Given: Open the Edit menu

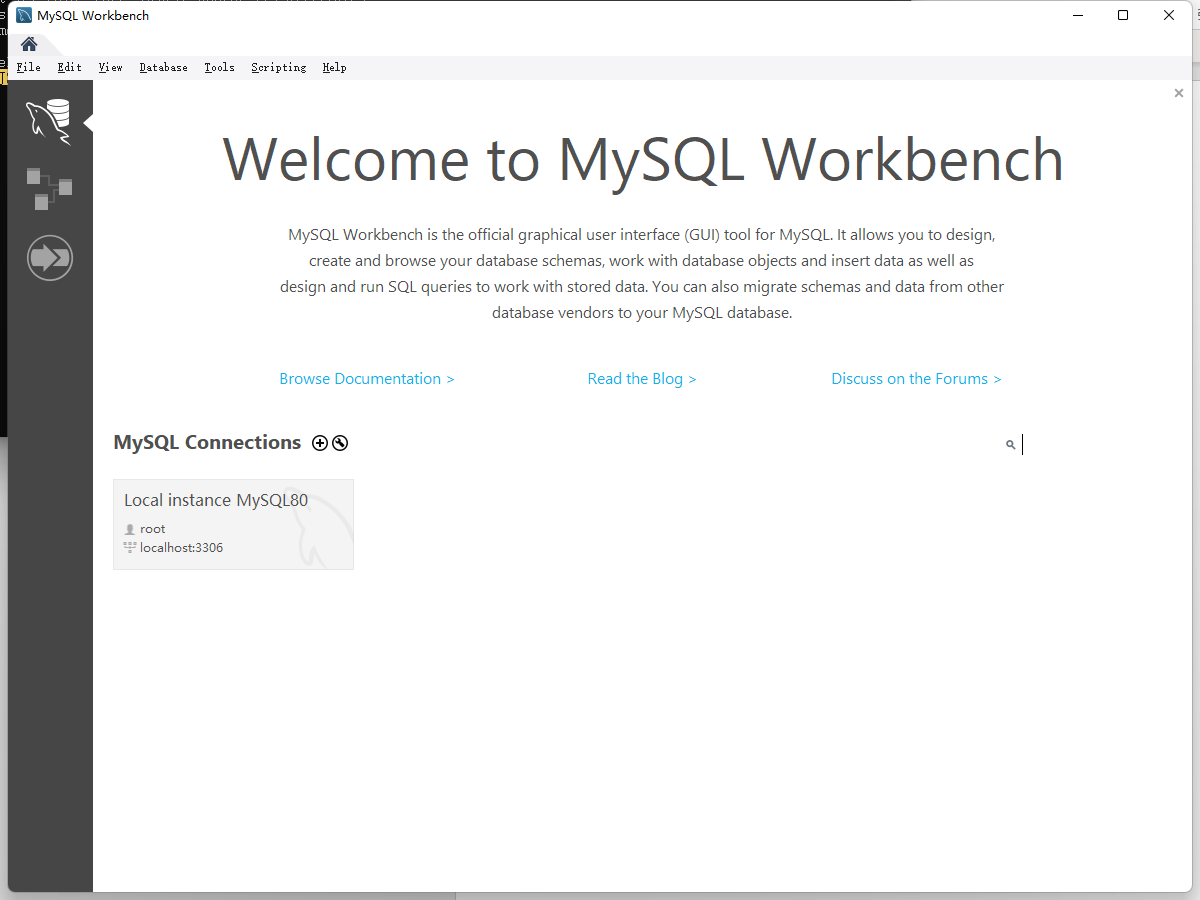Looking at the screenshot, I should click(70, 67).
